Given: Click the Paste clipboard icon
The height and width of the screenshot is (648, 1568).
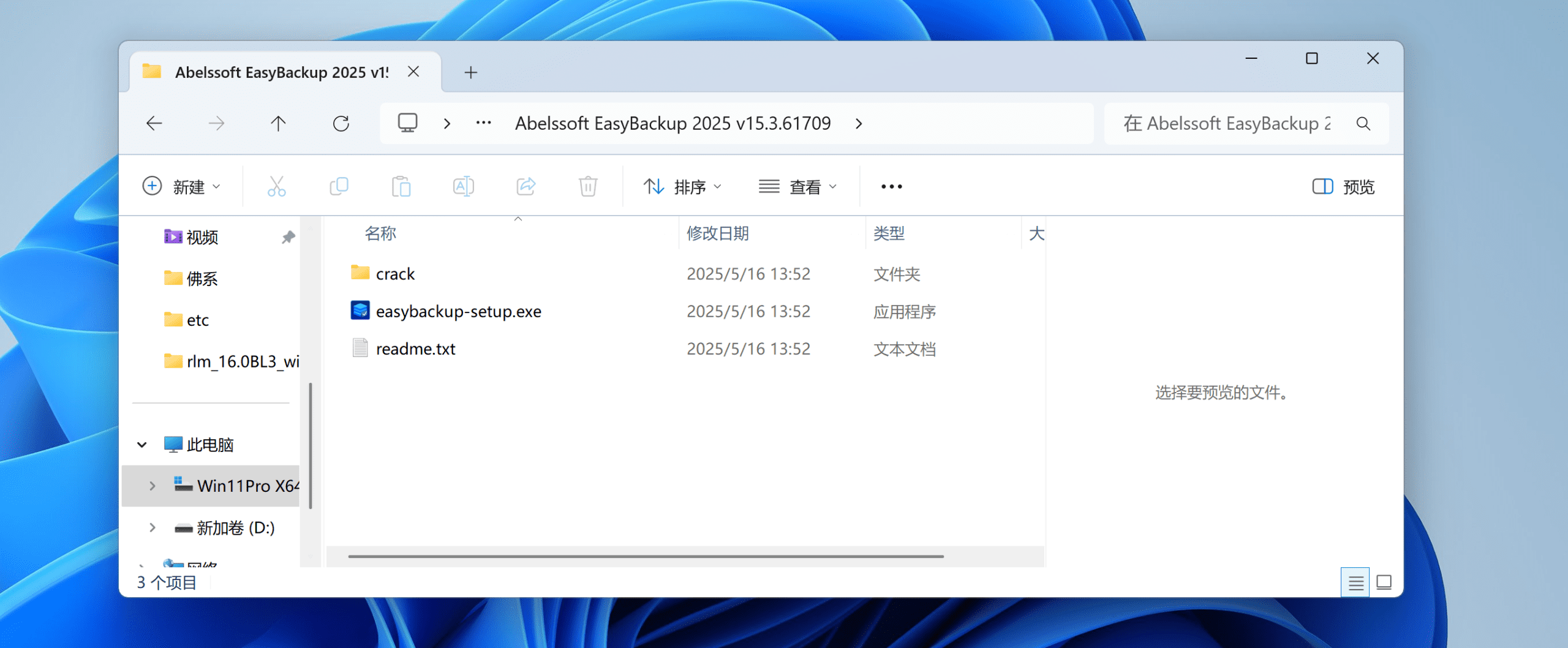Looking at the screenshot, I should (401, 186).
